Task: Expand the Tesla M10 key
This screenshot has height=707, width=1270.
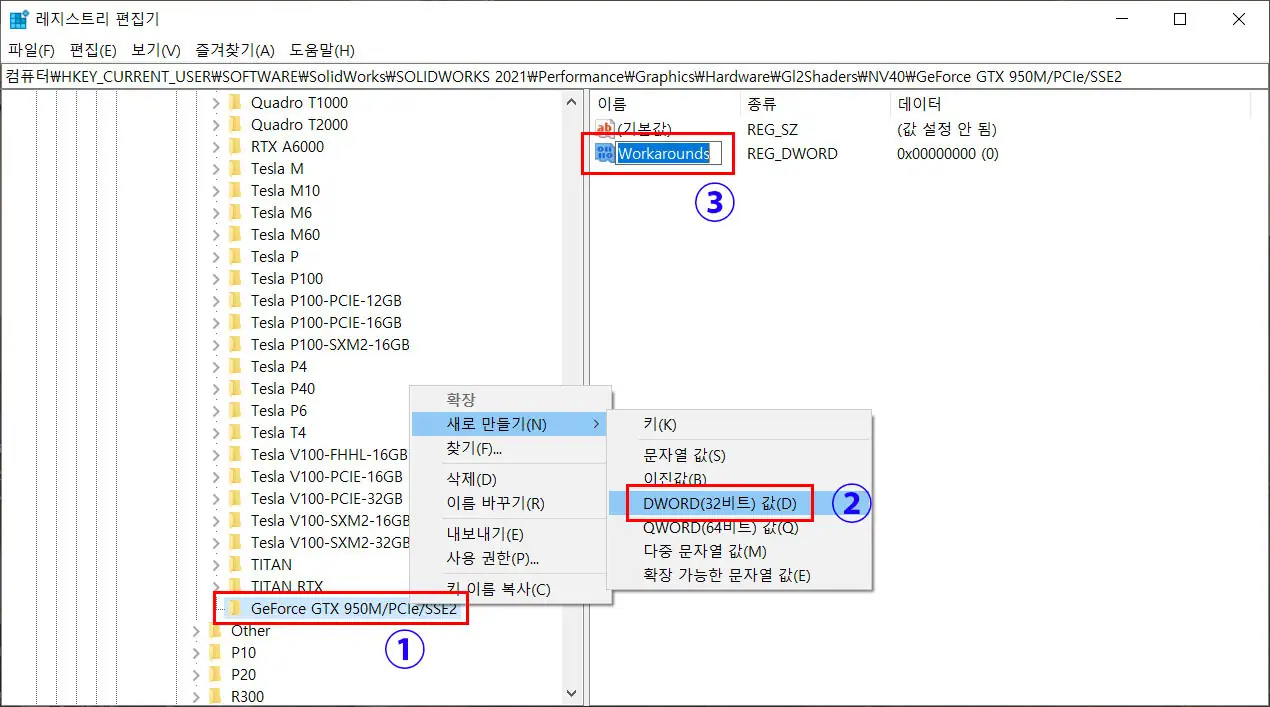Action: coord(215,190)
